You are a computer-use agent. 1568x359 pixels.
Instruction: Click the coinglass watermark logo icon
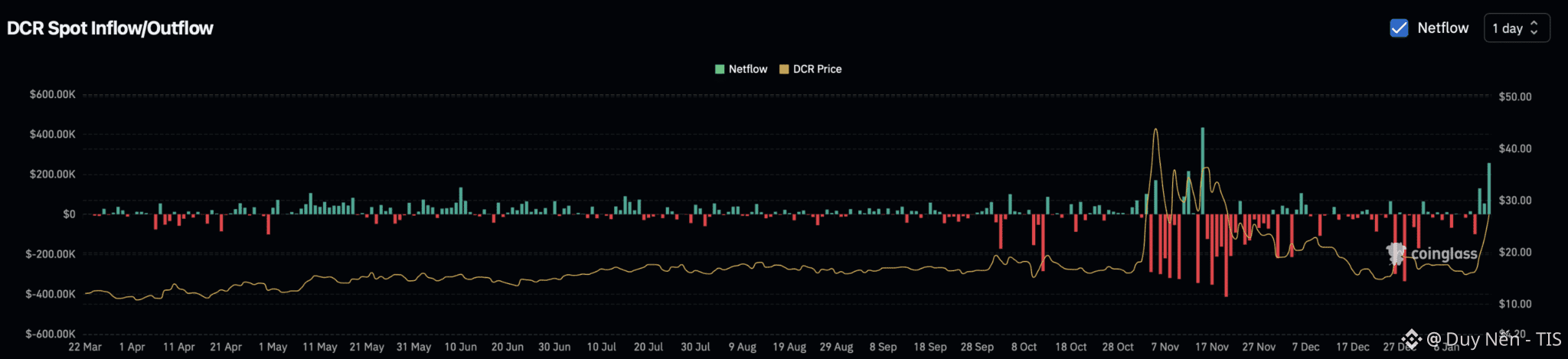pos(1396,253)
